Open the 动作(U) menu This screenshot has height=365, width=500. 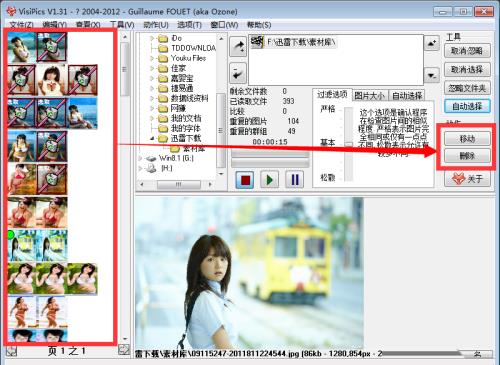point(156,25)
